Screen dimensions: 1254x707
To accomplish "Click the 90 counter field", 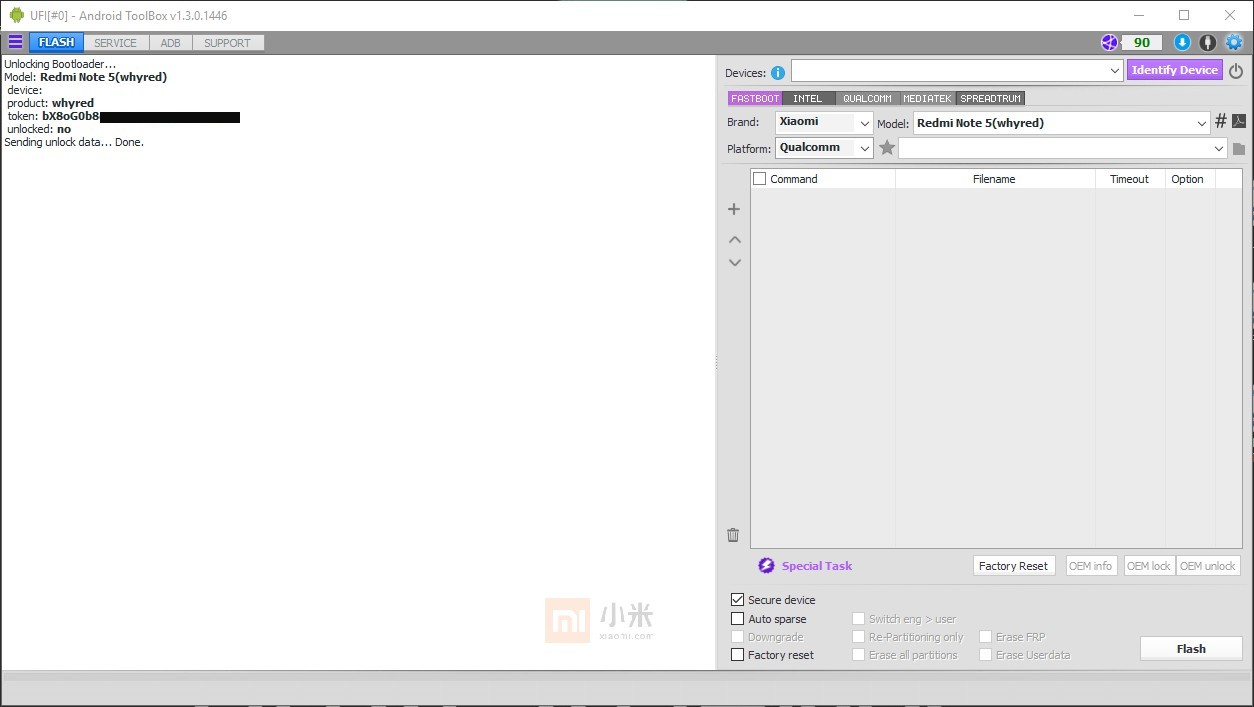I will 1142,42.
